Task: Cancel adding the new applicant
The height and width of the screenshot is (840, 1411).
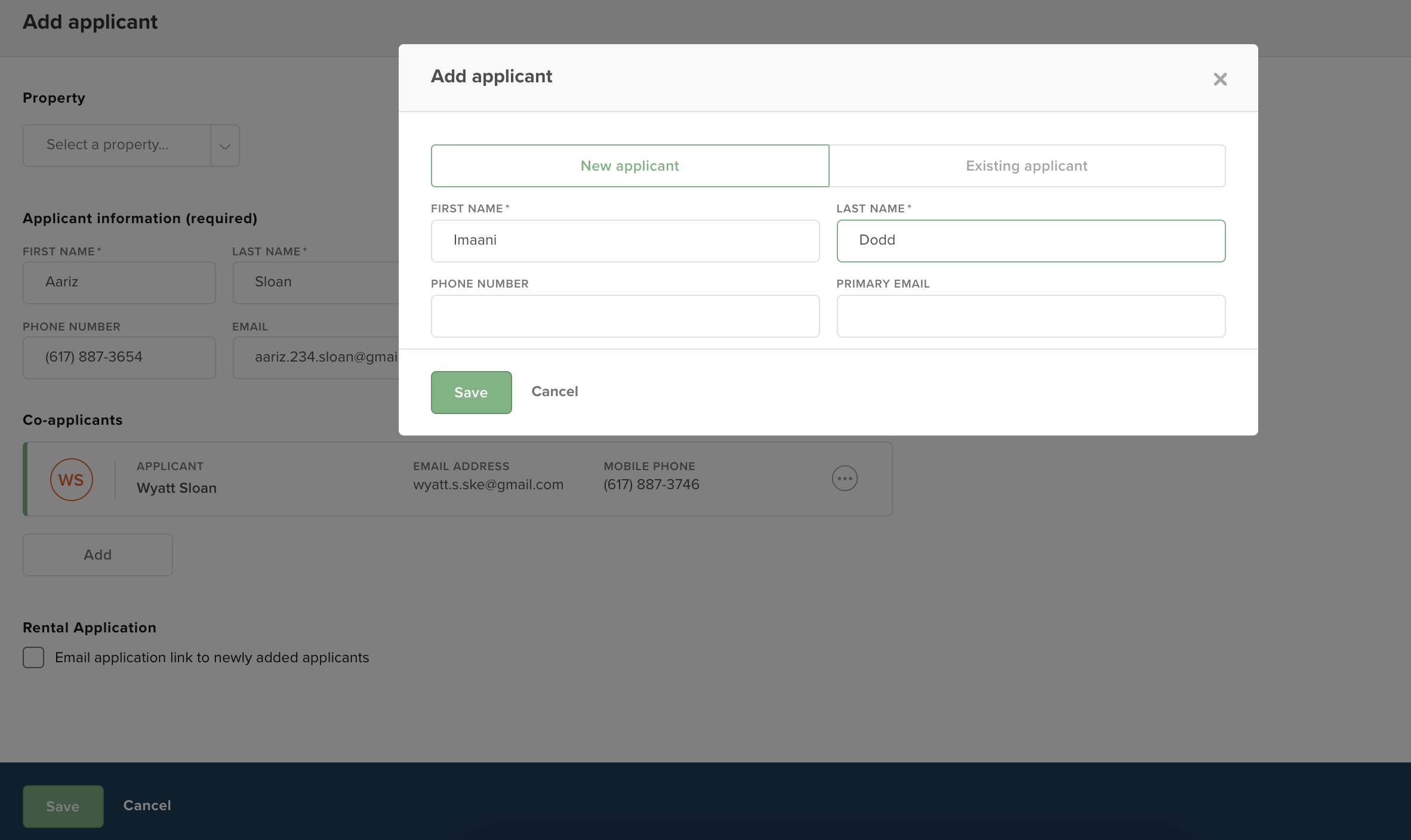Action: [x=554, y=391]
